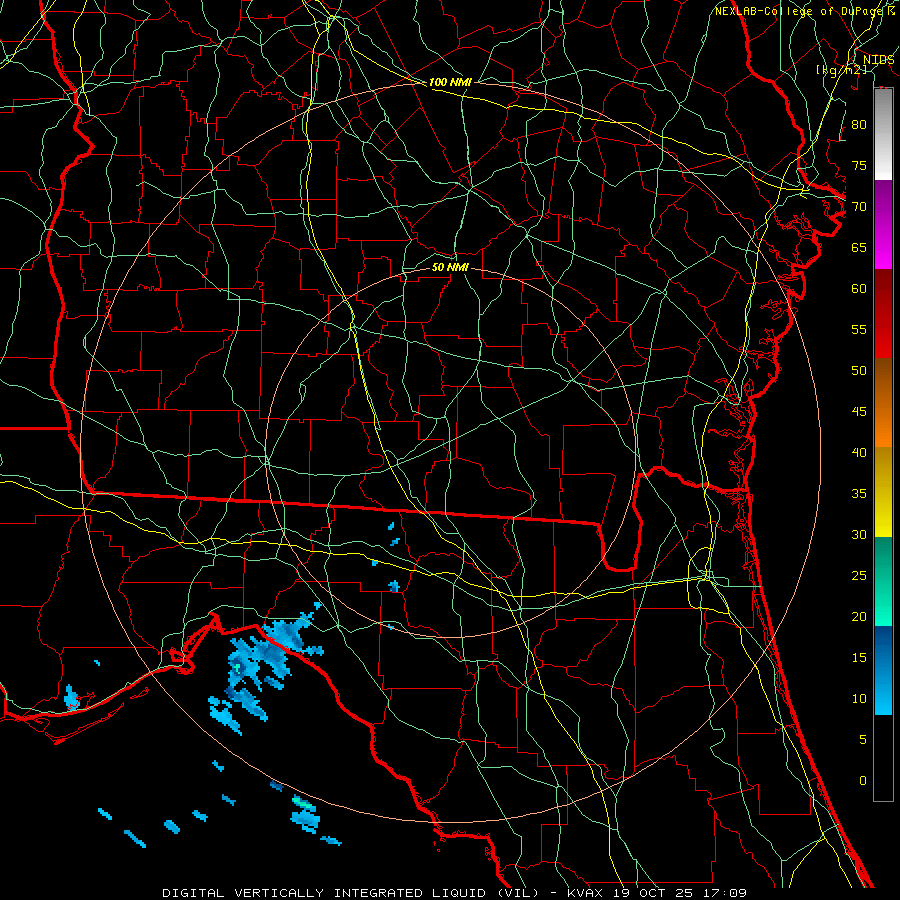Click the 60 value on the color scale
Image resolution: width=900 pixels, height=900 pixels.
click(x=859, y=289)
